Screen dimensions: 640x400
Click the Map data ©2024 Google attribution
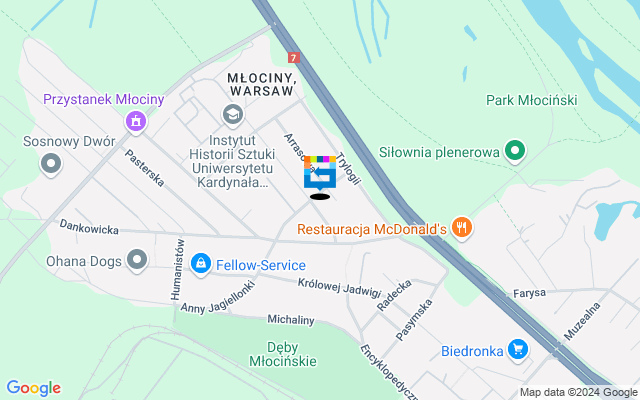pyautogui.click(x=579, y=393)
